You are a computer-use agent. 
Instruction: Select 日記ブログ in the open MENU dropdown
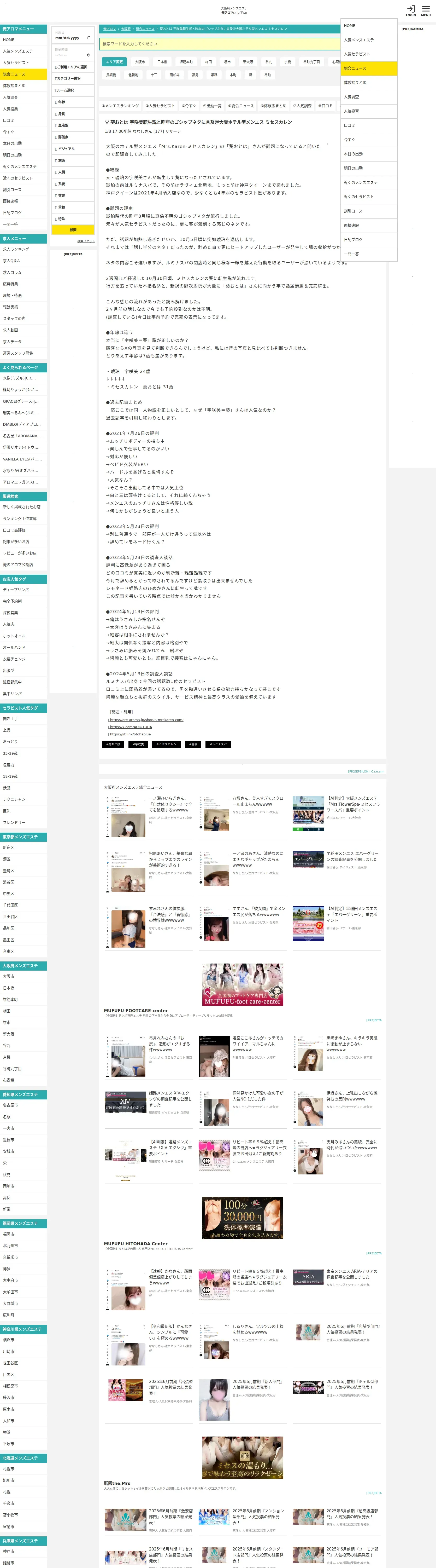[369, 240]
